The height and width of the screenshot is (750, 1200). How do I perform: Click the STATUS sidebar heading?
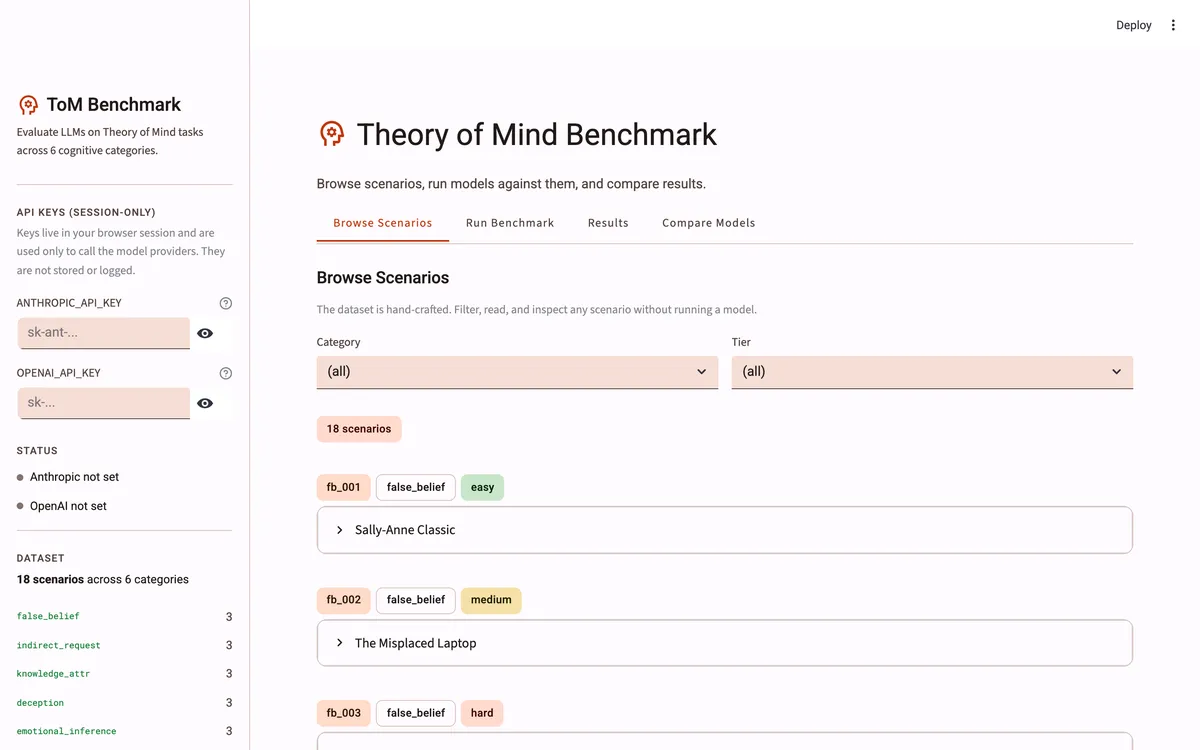(37, 451)
